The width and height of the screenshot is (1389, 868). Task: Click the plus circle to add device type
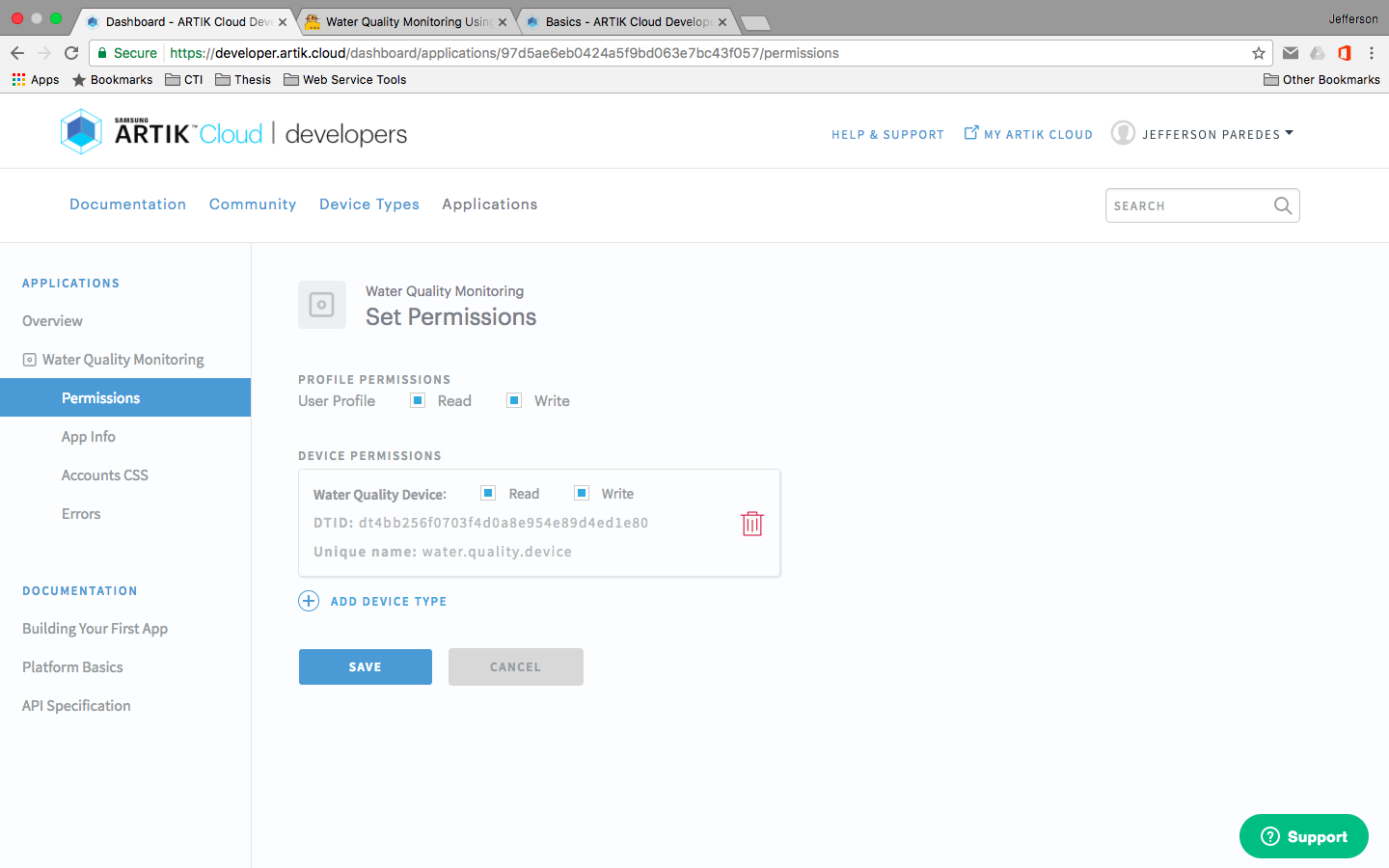309,601
